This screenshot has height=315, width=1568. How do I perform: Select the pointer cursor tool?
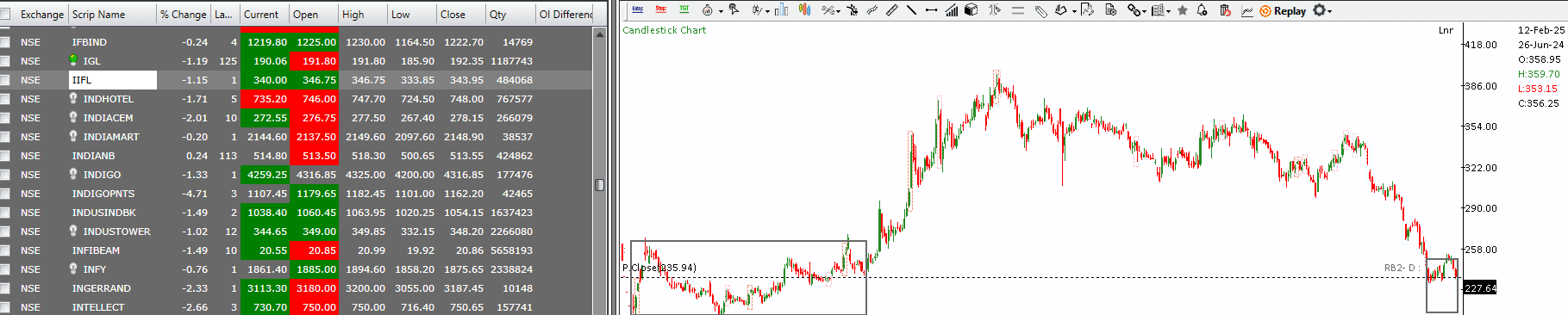click(734, 9)
